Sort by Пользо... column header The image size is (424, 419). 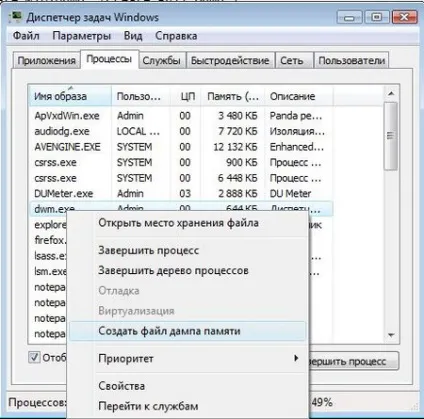[x=140, y=96]
